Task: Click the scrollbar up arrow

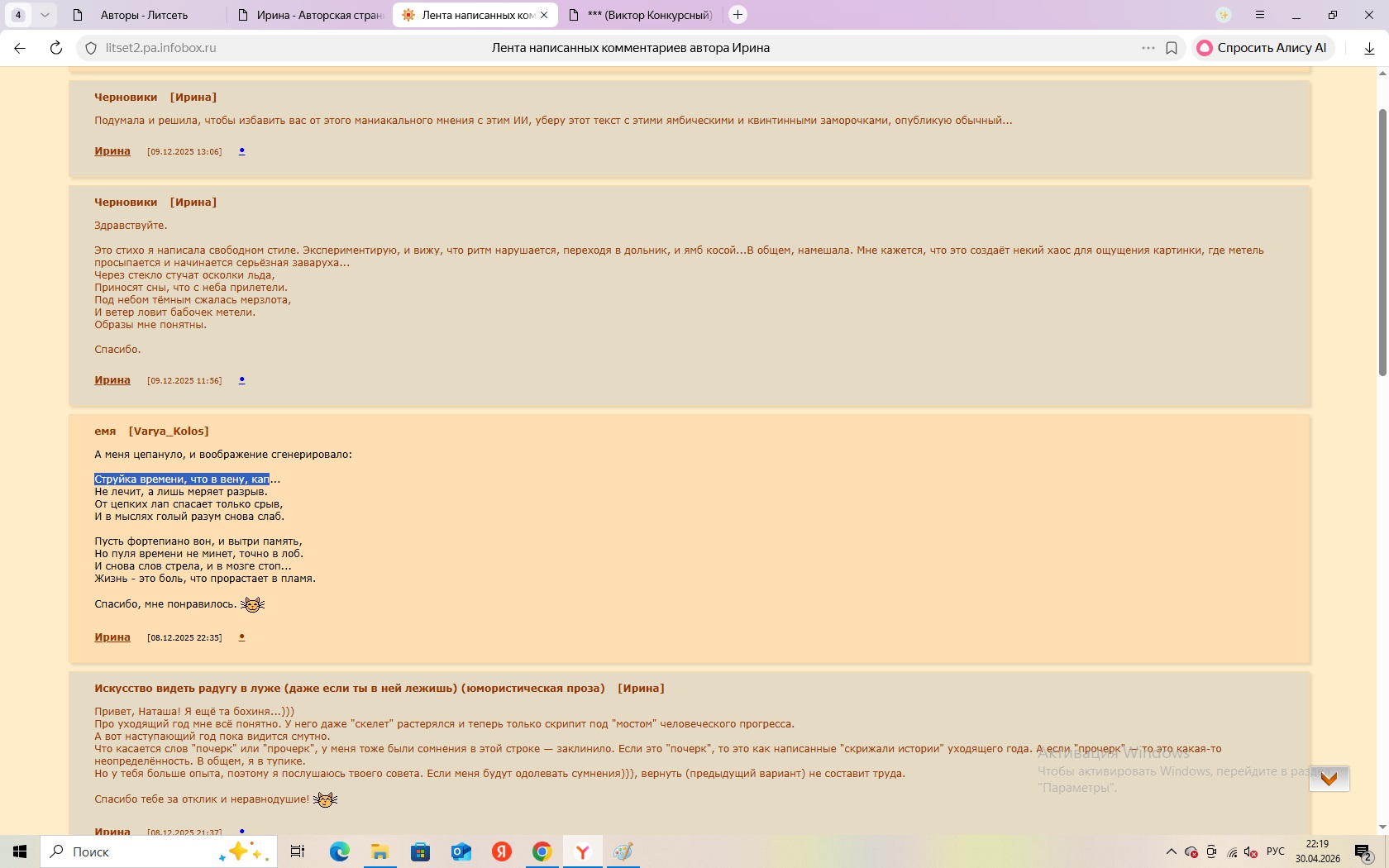Action: [1382, 74]
